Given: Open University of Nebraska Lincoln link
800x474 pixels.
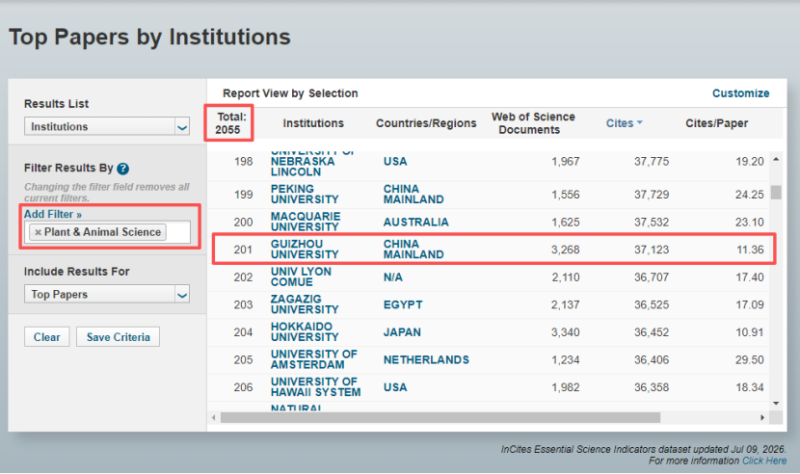Looking at the screenshot, I should [x=303, y=164].
